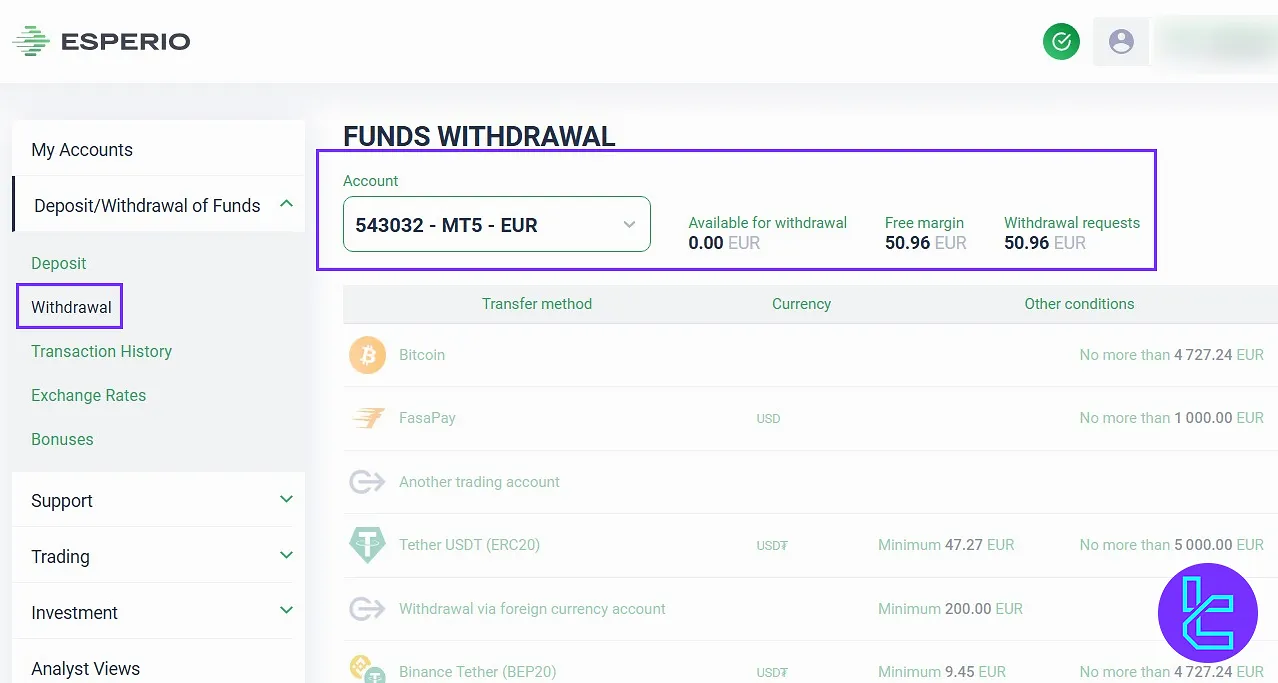Click the Tether USDT (ERC20) icon
The width and height of the screenshot is (1278, 683).
point(367,545)
